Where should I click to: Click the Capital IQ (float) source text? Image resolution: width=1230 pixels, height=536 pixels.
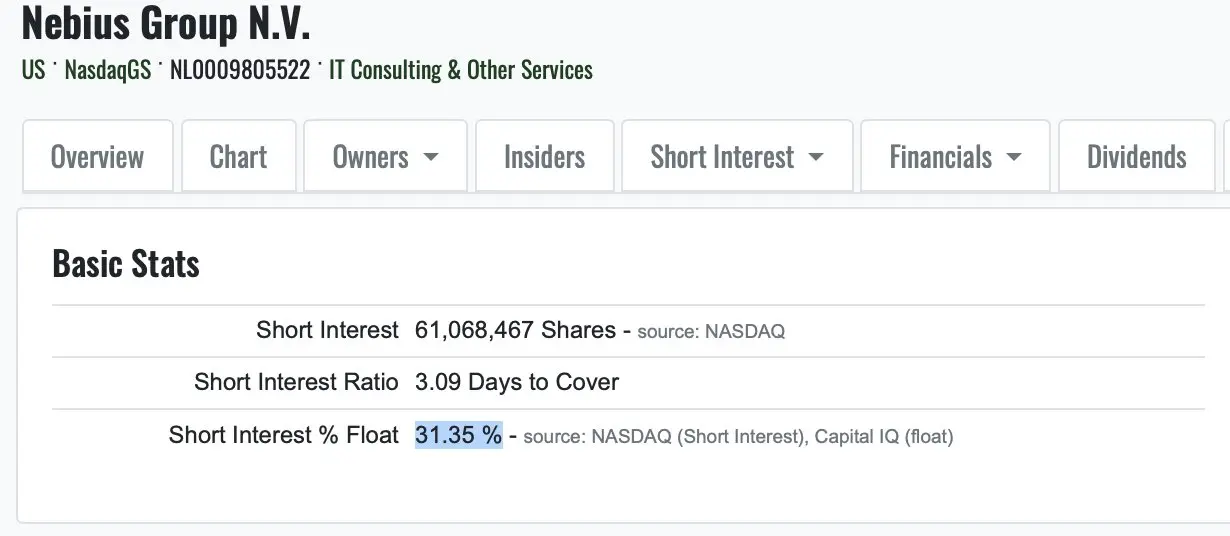pyautogui.click(x=884, y=436)
